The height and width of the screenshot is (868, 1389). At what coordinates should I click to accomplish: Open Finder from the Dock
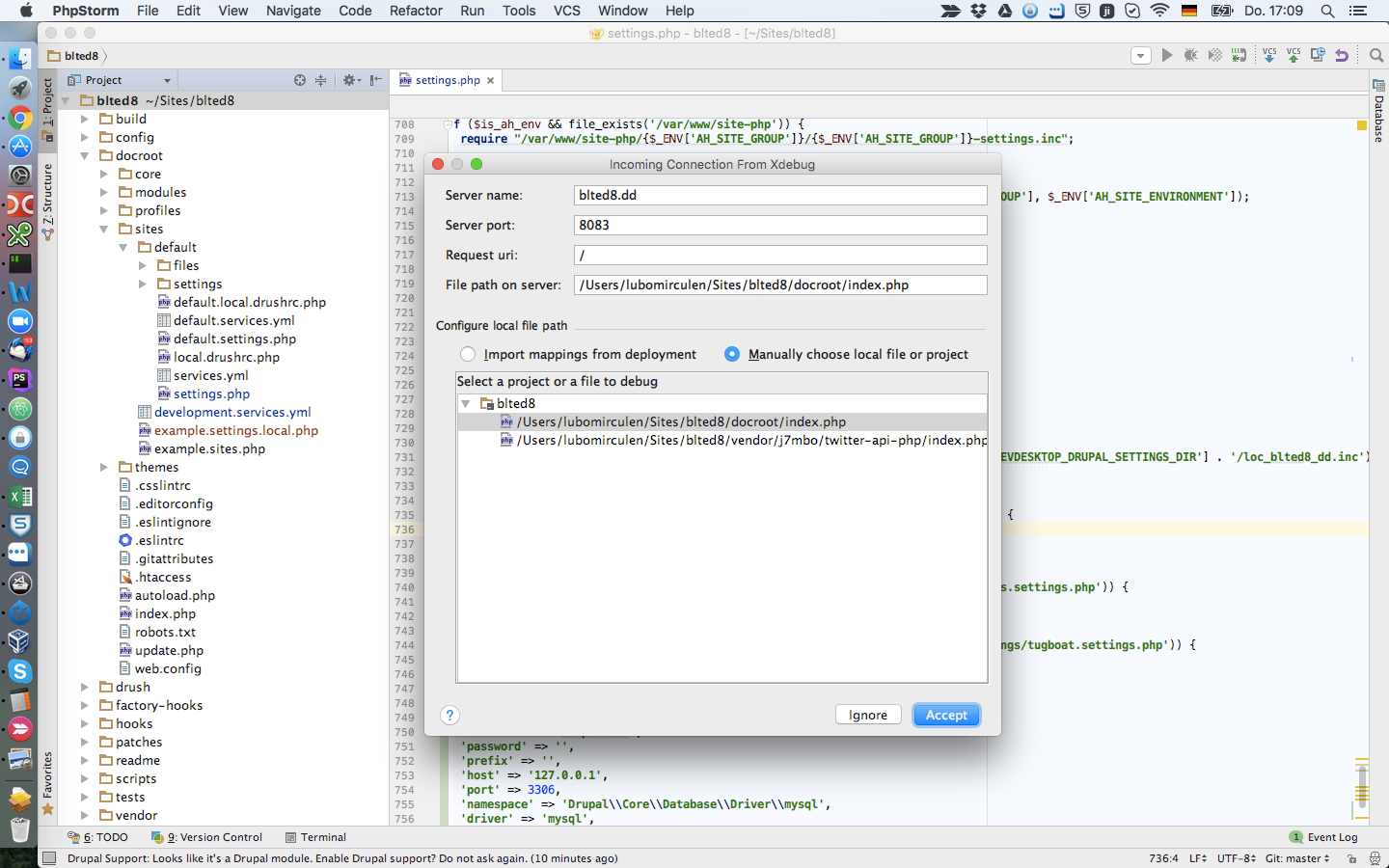coord(20,60)
